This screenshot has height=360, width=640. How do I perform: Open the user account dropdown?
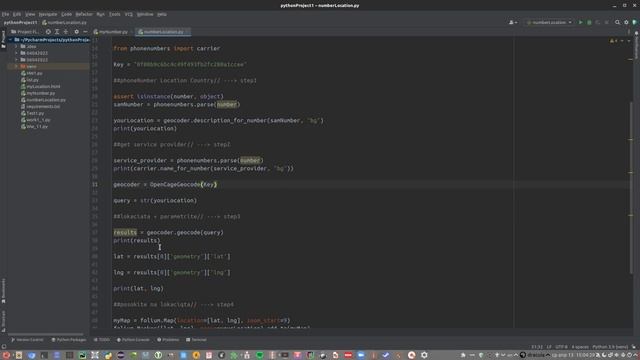513,22
